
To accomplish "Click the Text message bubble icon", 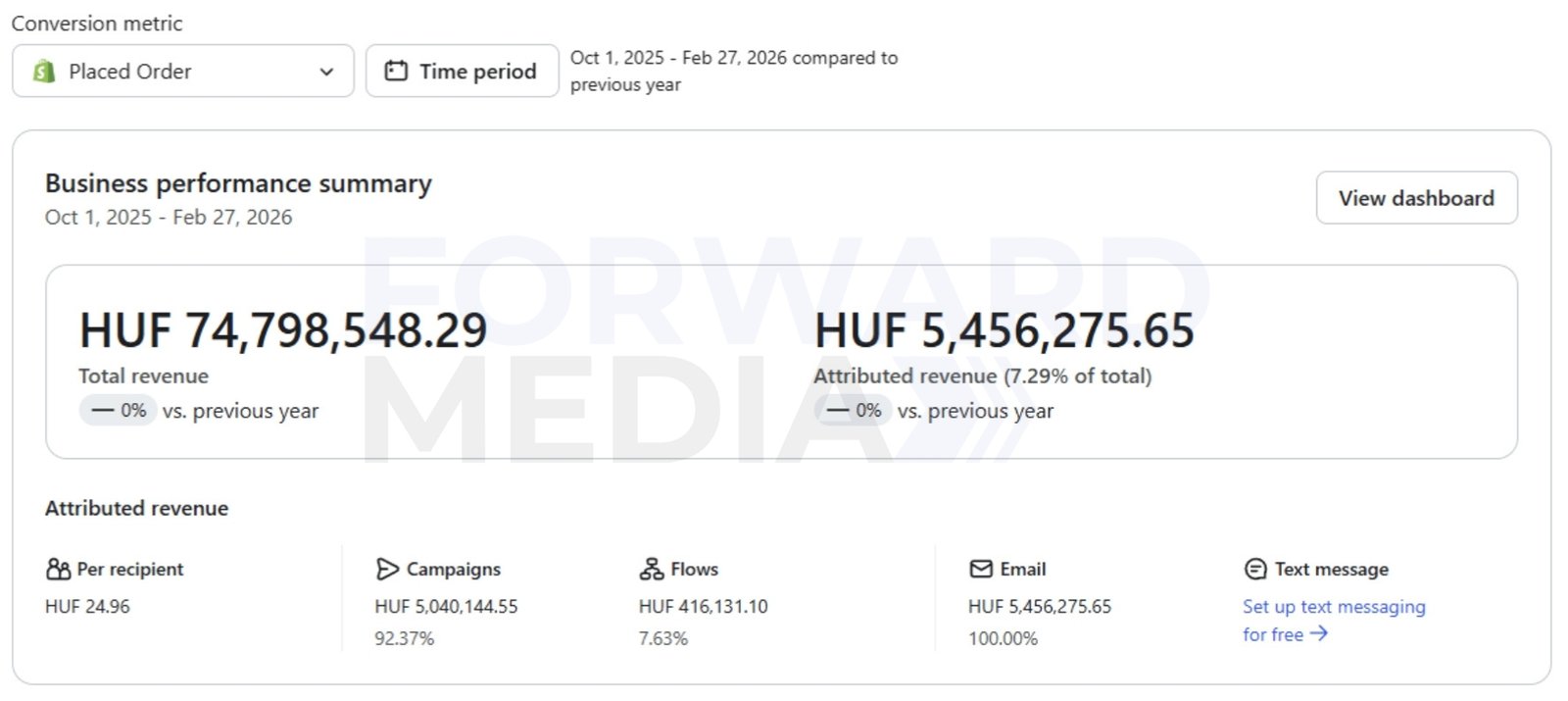I will tap(1255, 570).
